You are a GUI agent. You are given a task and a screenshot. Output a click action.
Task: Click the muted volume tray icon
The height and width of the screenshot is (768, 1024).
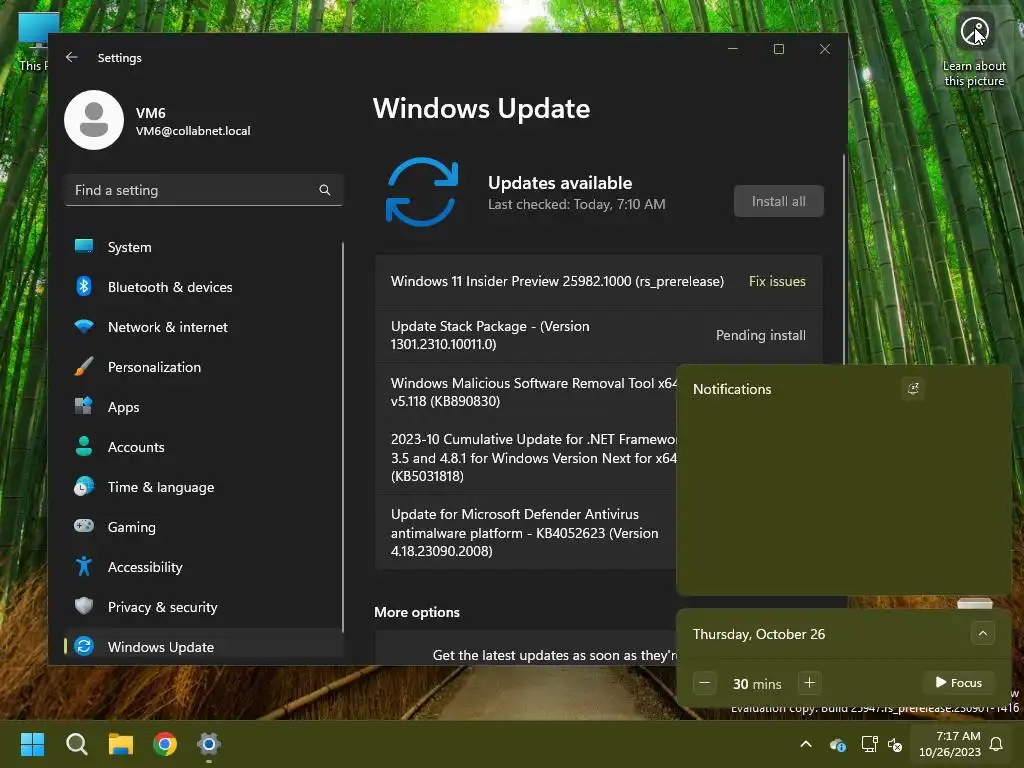tap(895, 744)
